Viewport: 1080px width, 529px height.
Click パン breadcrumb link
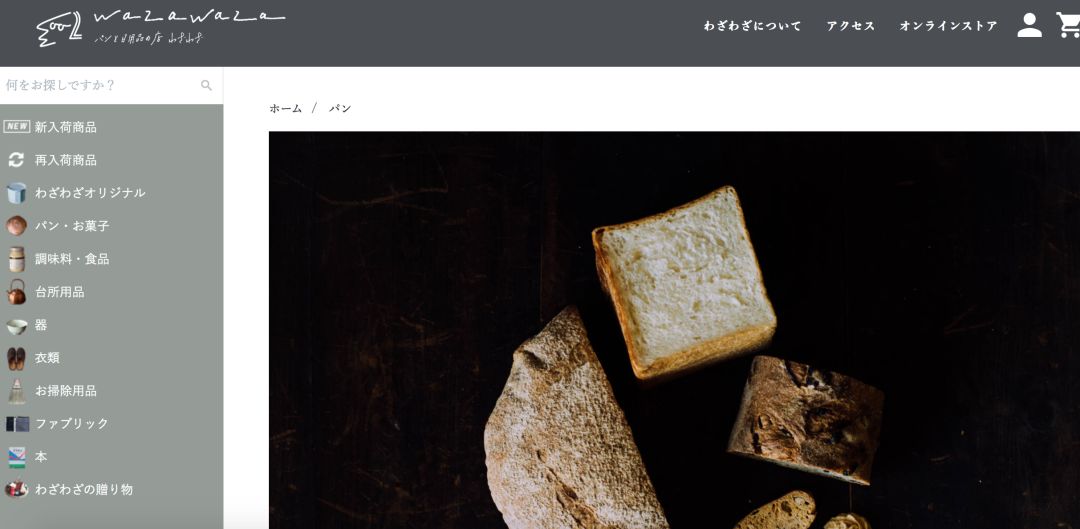click(x=340, y=108)
